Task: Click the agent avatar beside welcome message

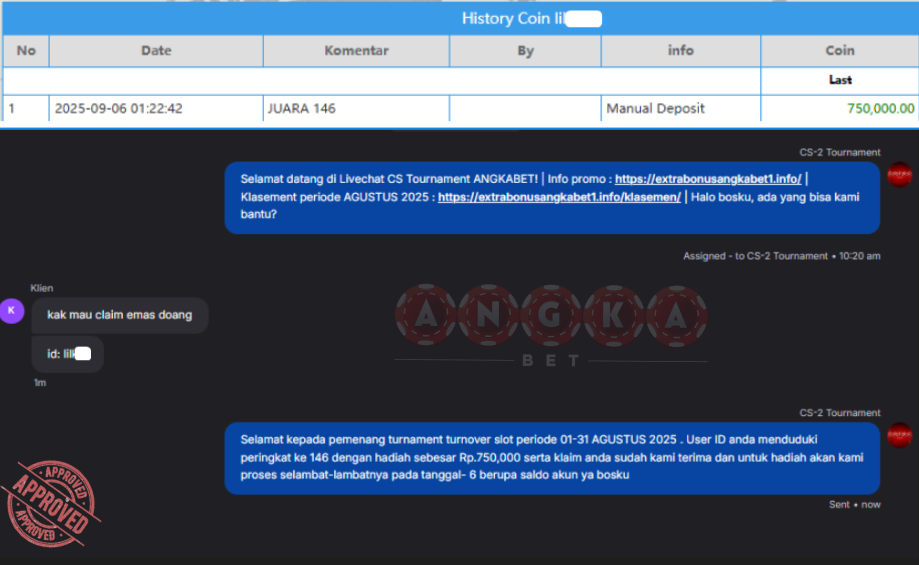Action: [899, 175]
